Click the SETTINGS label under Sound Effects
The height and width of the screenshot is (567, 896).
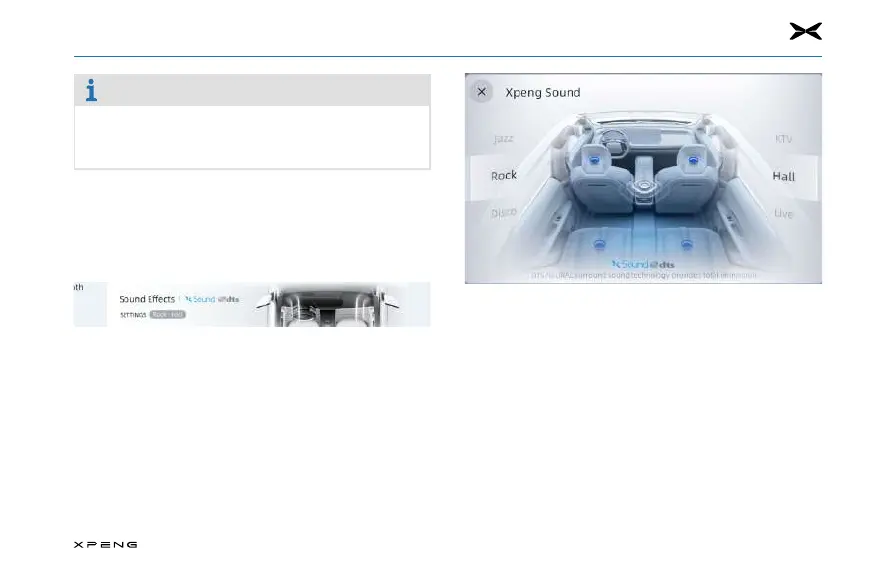click(x=133, y=315)
